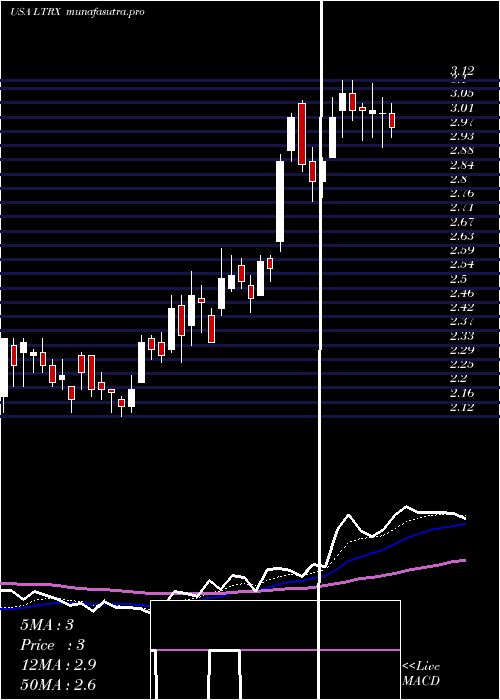Click the 3.01 price axis label
Image resolution: width=500 pixels, height=700 pixels.
tap(462, 108)
